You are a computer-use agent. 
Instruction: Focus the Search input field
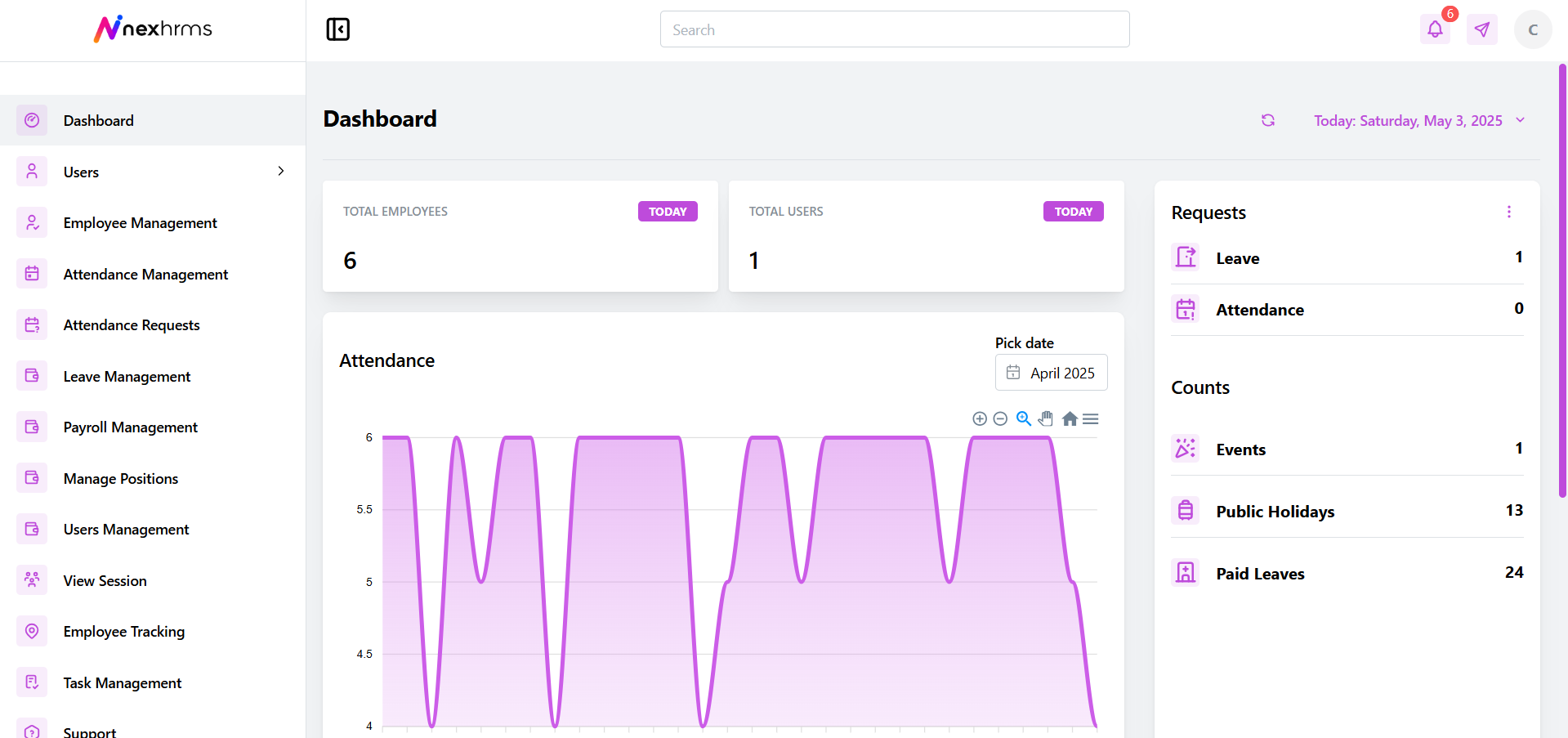point(895,29)
